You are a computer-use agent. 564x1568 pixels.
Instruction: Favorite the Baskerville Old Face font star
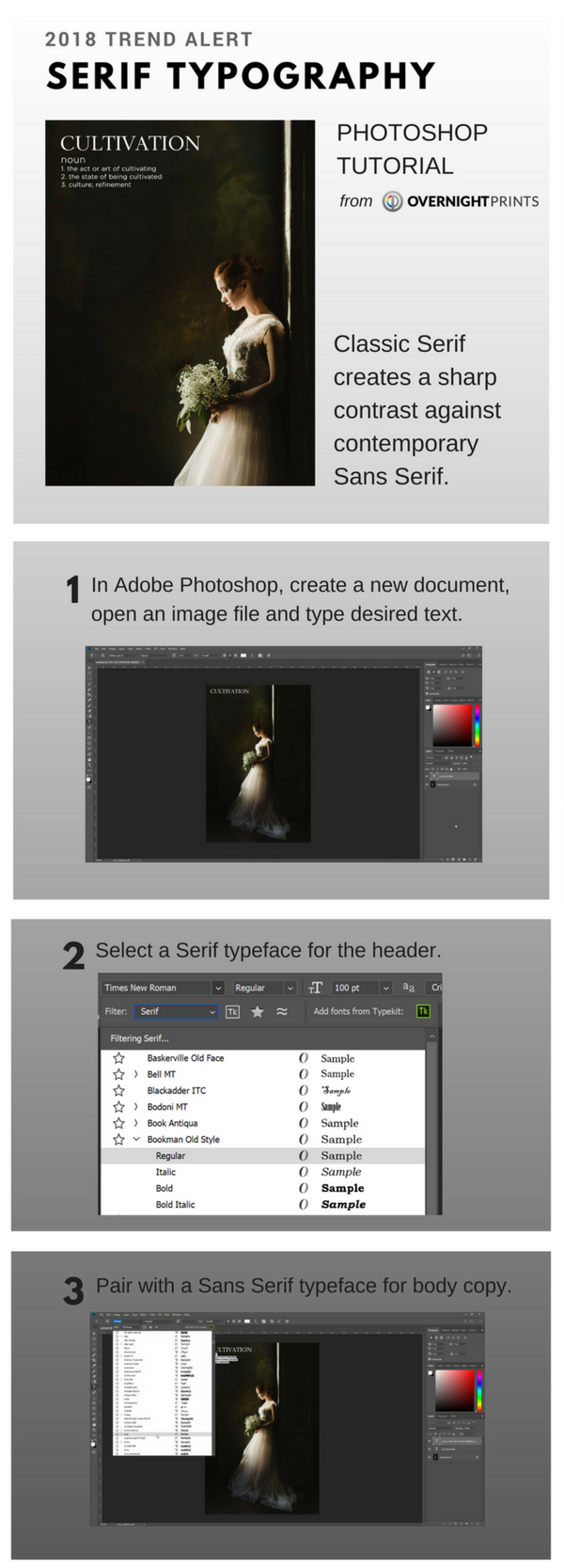[118, 1057]
